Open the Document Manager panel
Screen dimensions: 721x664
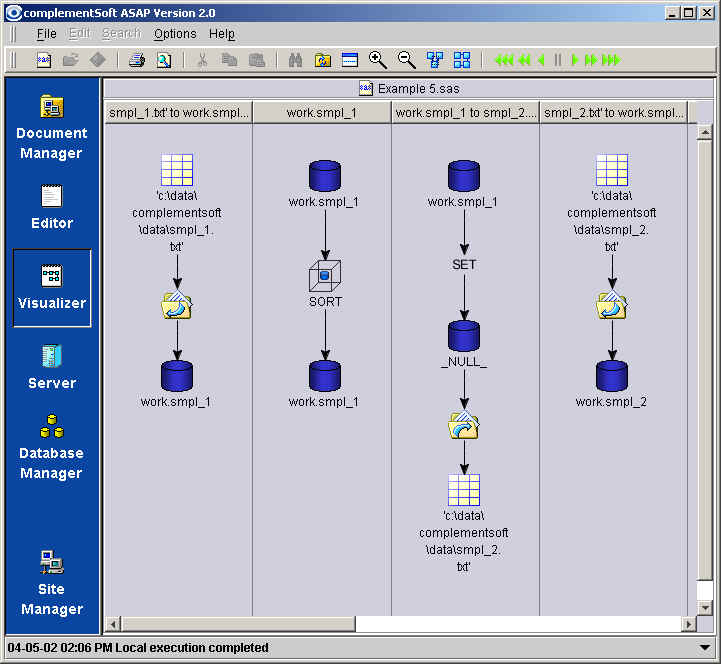click(x=52, y=127)
